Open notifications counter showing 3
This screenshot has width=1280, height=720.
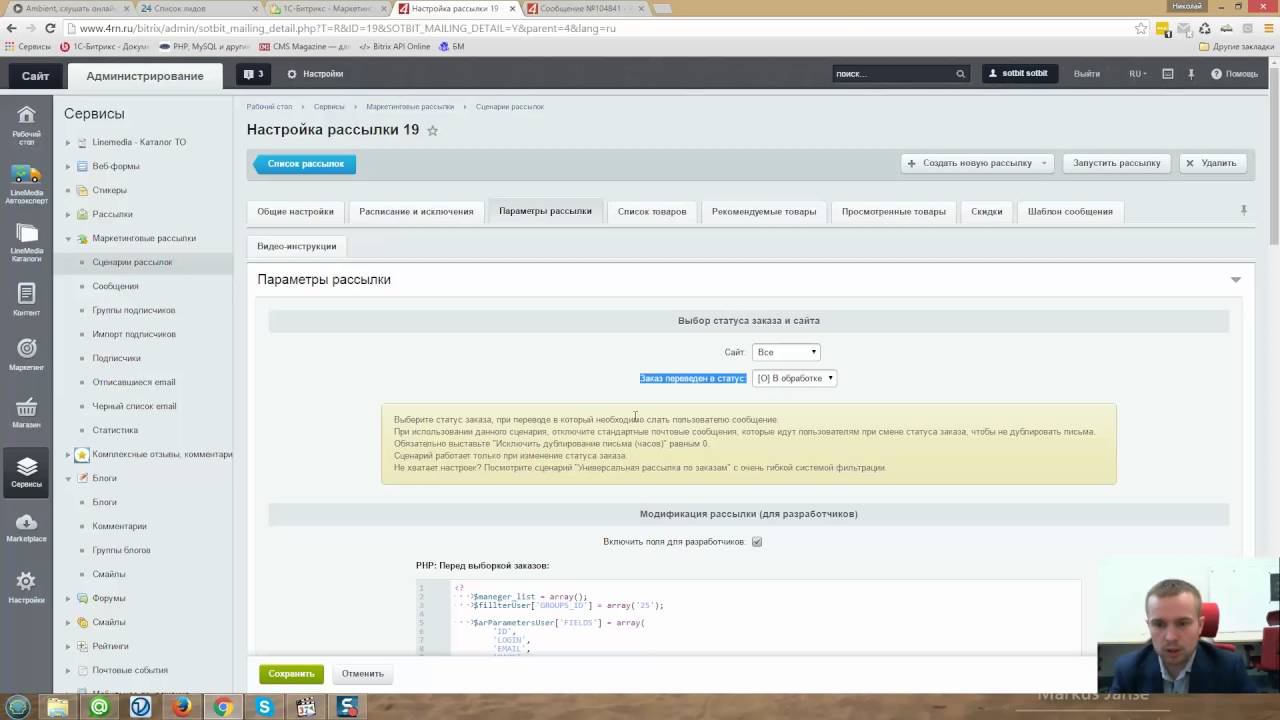point(253,74)
